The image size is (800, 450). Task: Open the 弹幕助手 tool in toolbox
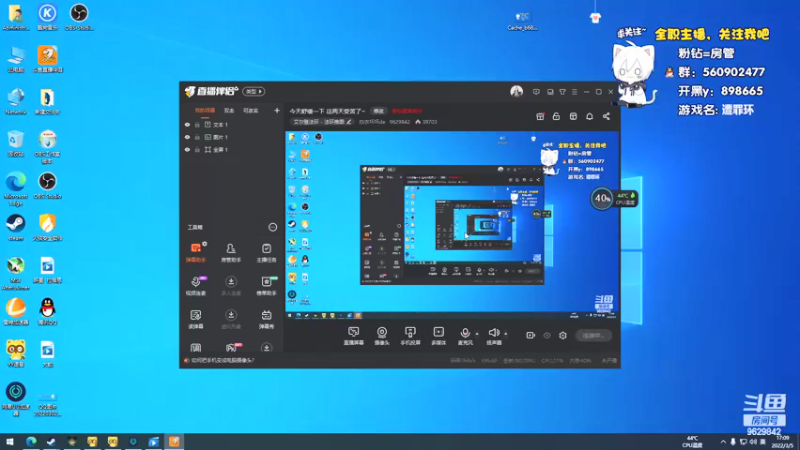click(195, 253)
